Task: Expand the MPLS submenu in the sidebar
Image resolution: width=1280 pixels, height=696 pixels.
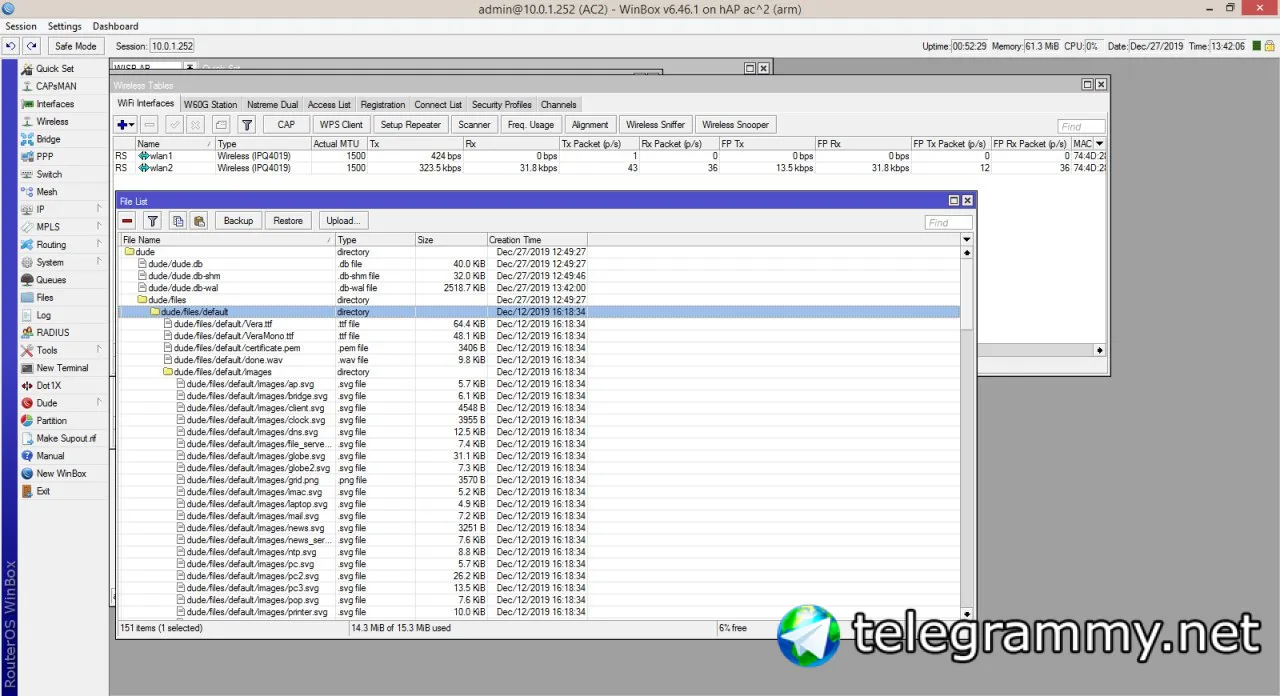Action: (61, 227)
